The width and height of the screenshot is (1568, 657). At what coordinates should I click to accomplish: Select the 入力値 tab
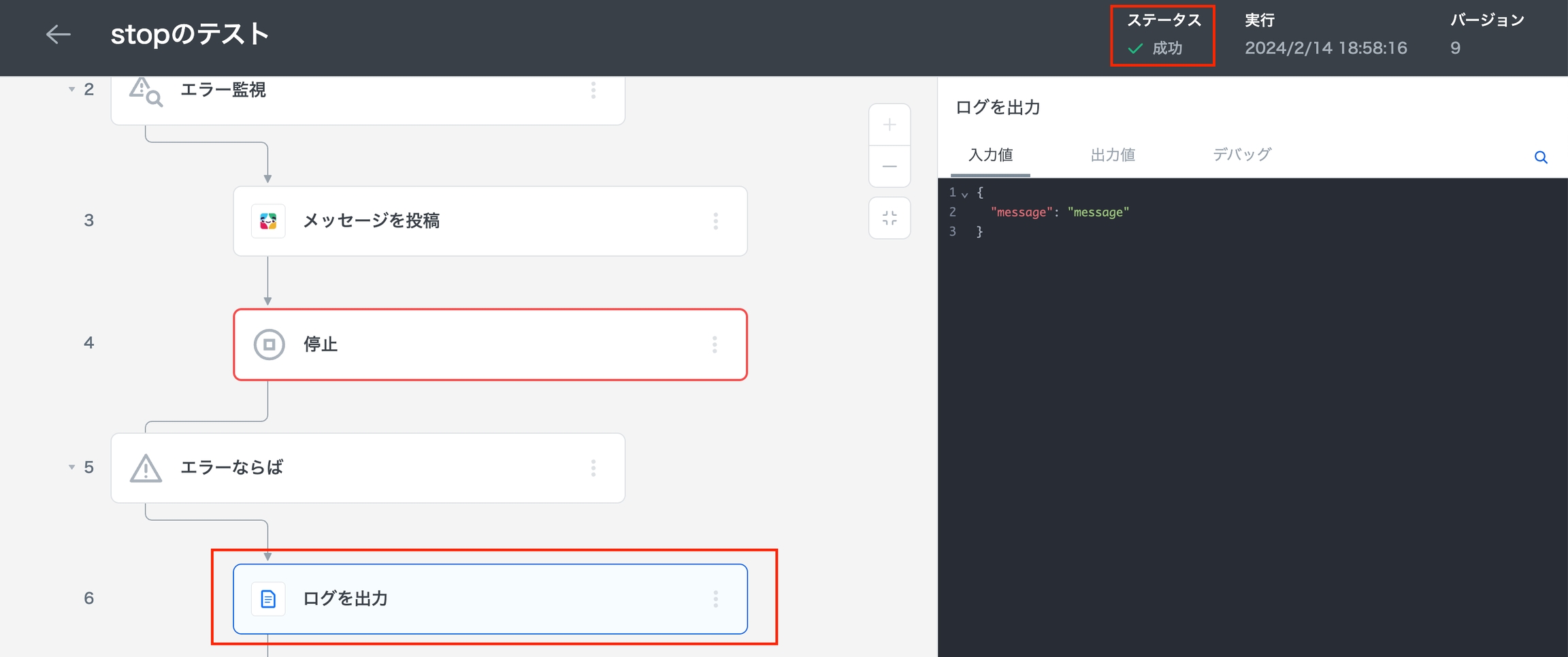[990, 155]
